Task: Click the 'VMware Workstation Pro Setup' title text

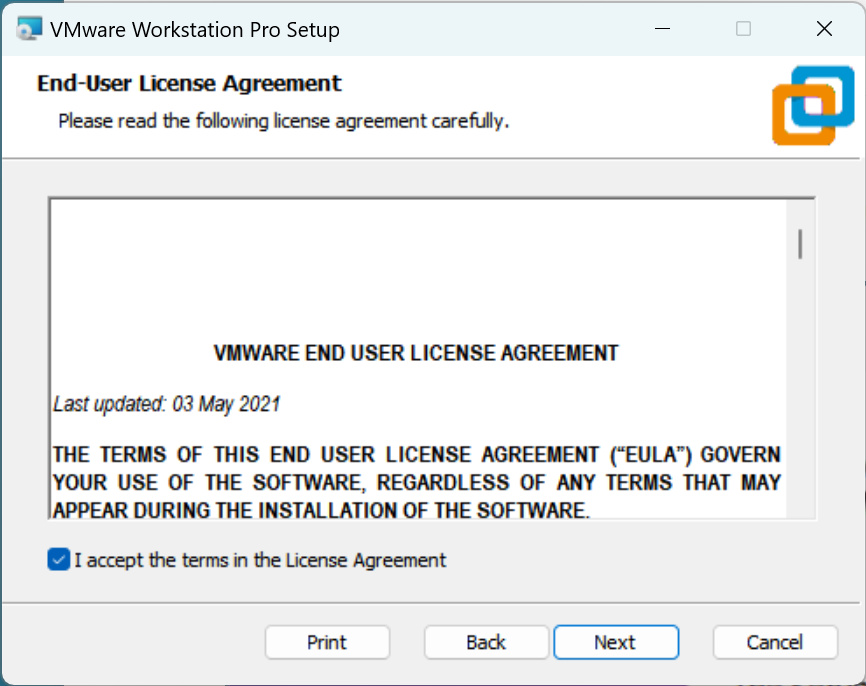Action: pyautogui.click(x=195, y=29)
